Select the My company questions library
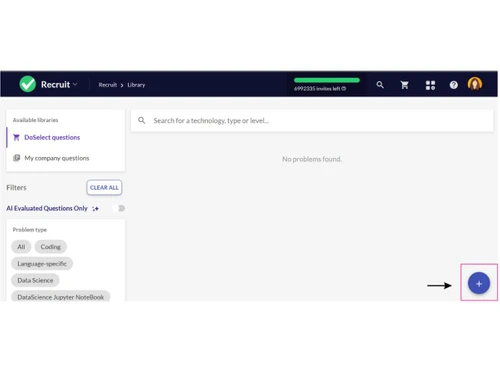This screenshot has width=500, height=375. [65, 158]
